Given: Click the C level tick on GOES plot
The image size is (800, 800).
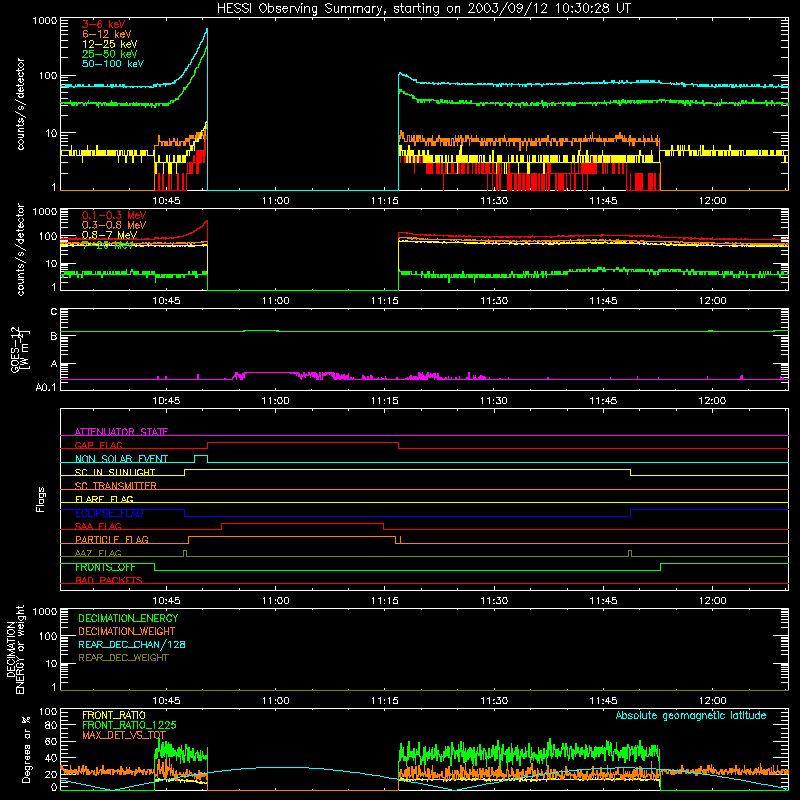Looking at the screenshot, I should [x=54, y=312].
